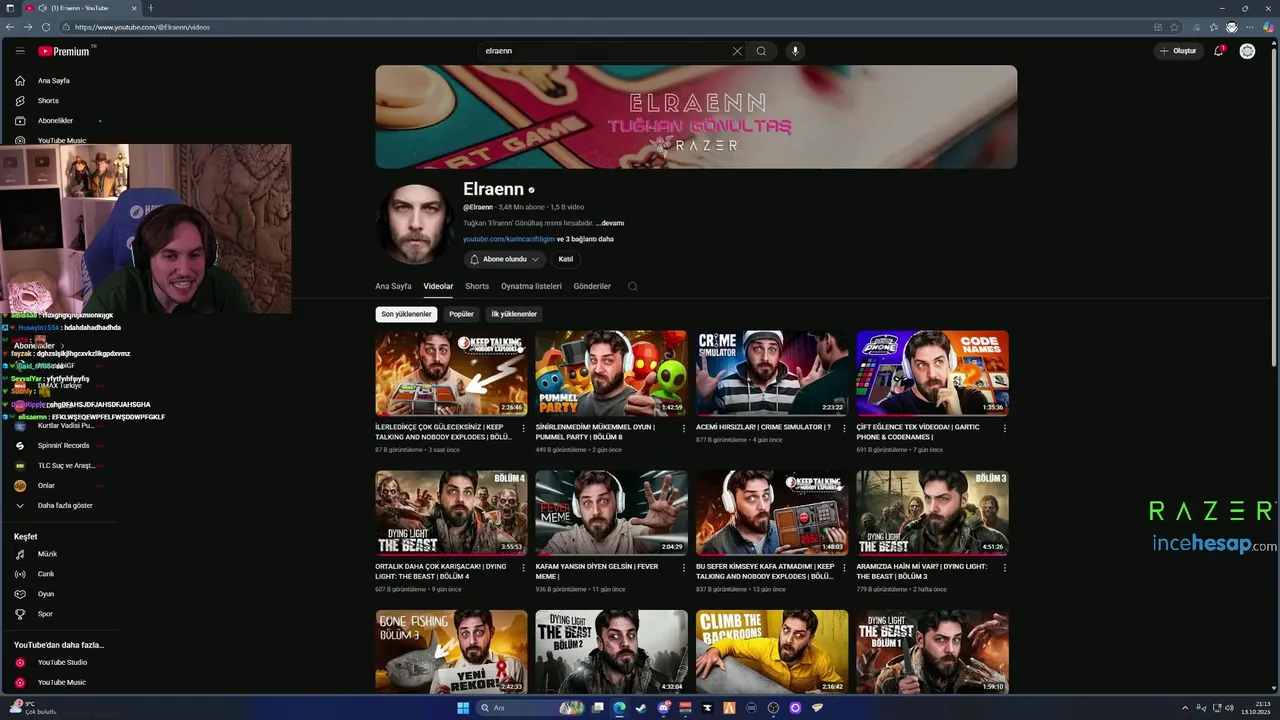Select the 'Son yüklenenler' filter chip

tap(406, 314)
